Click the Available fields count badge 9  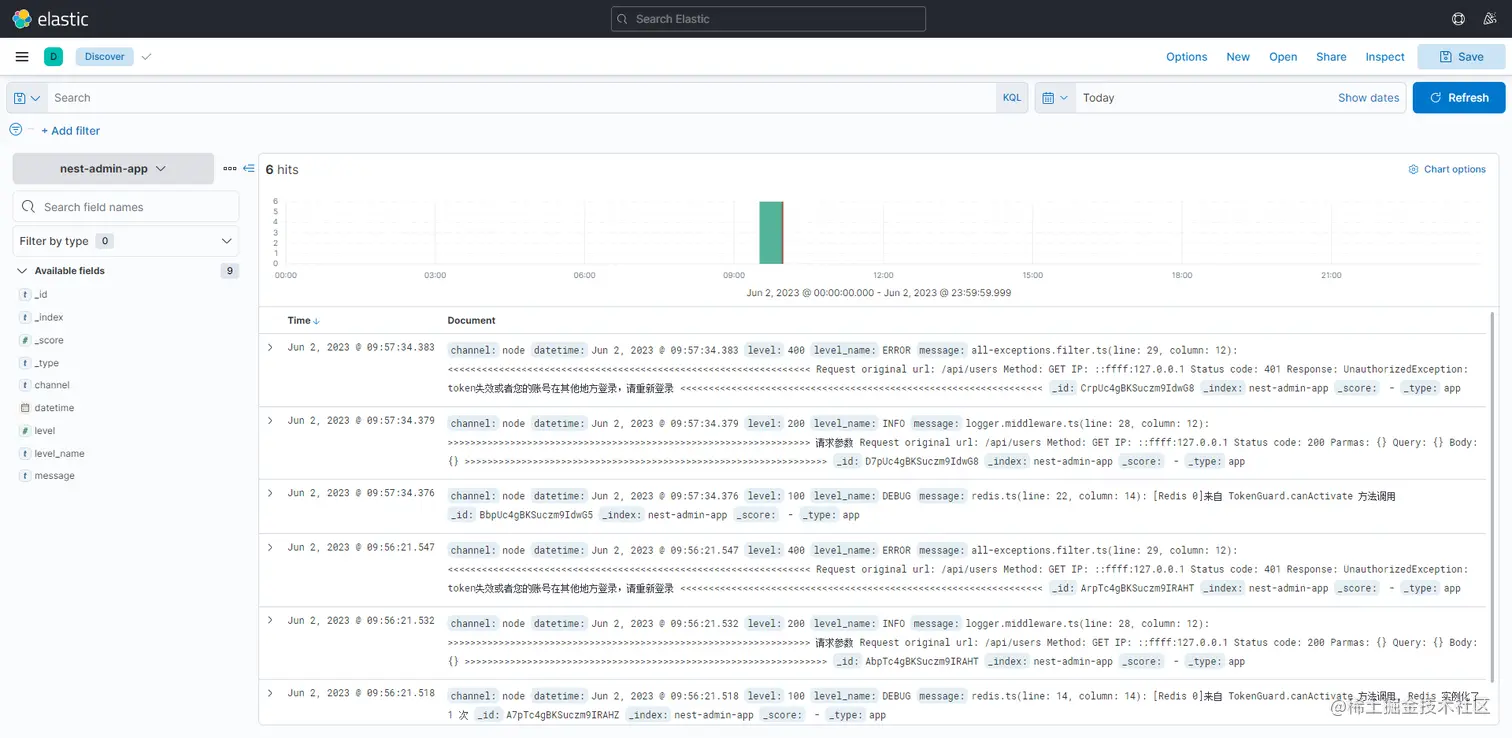230,271
